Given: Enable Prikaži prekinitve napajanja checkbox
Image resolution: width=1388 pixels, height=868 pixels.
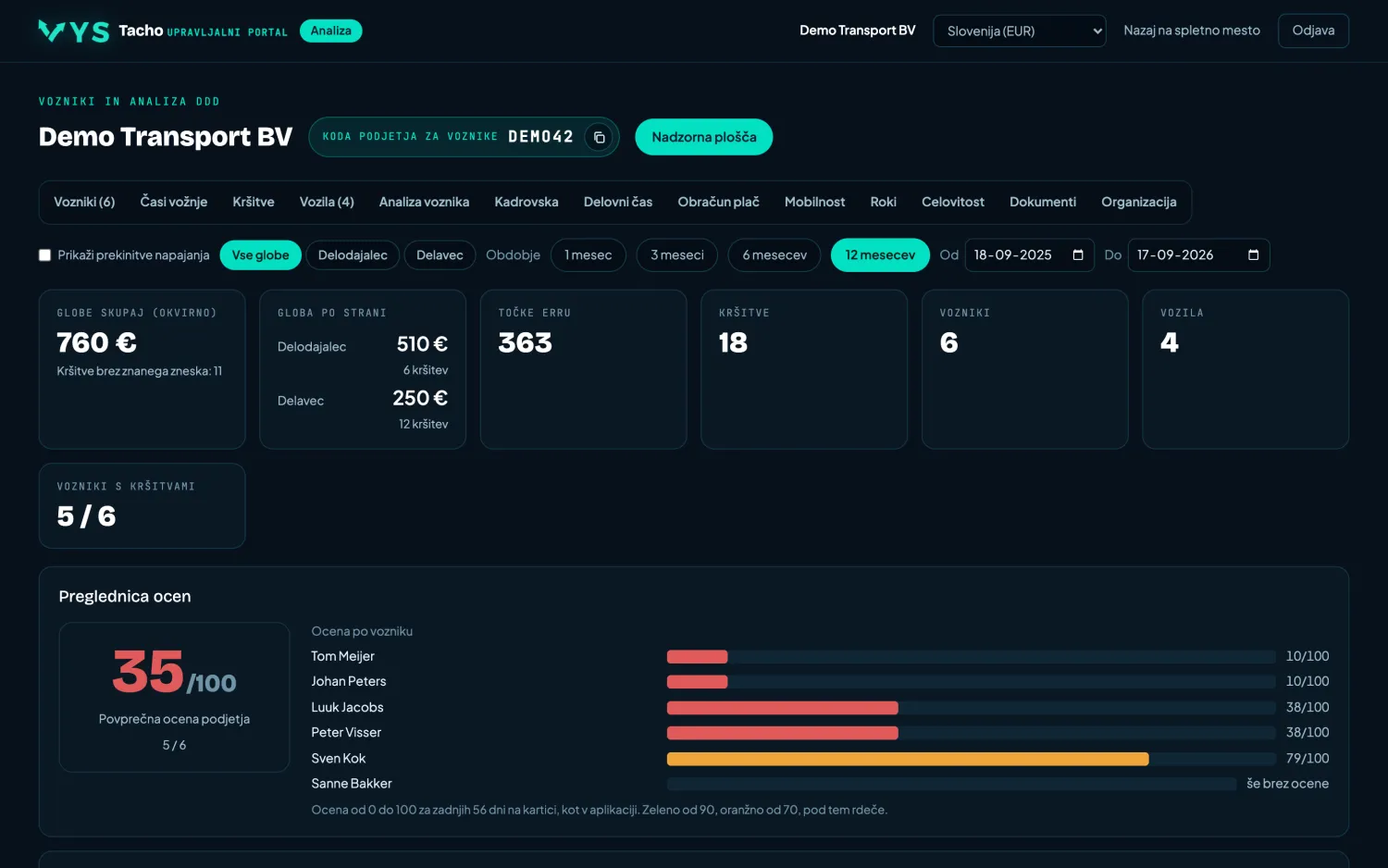Looking at the screenshot, I should click(x=44, y=254).
